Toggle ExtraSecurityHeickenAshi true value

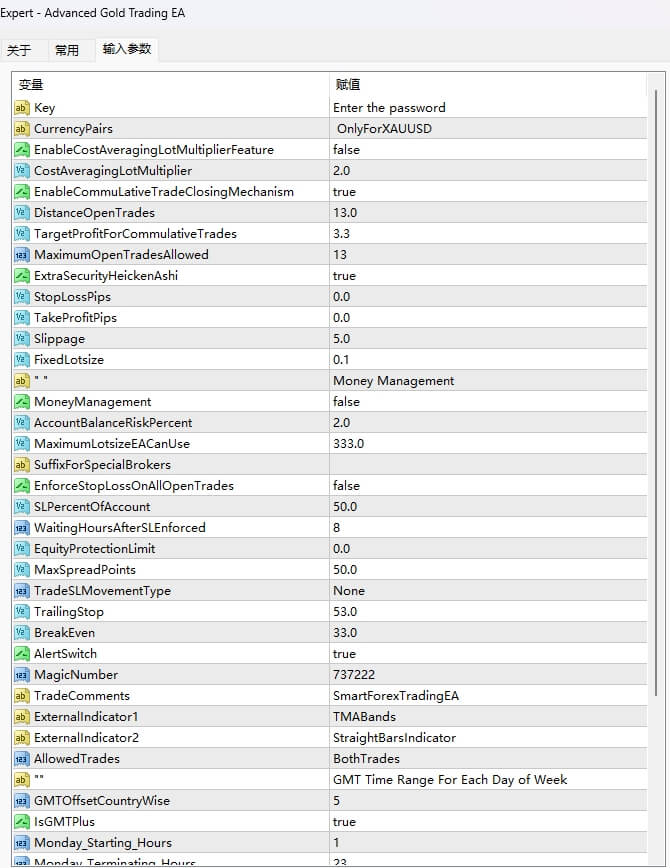[488, 276]
